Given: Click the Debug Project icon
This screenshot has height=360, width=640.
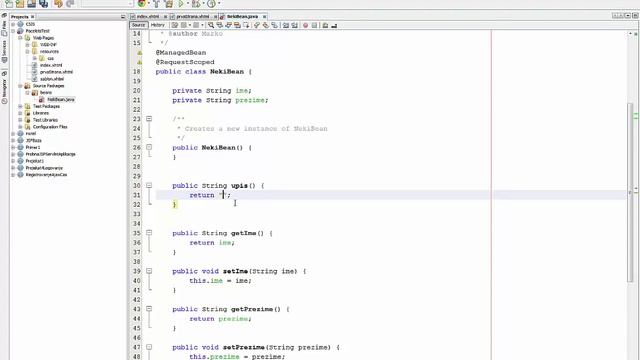Looking at the screenshot, I should coord(196,3).
